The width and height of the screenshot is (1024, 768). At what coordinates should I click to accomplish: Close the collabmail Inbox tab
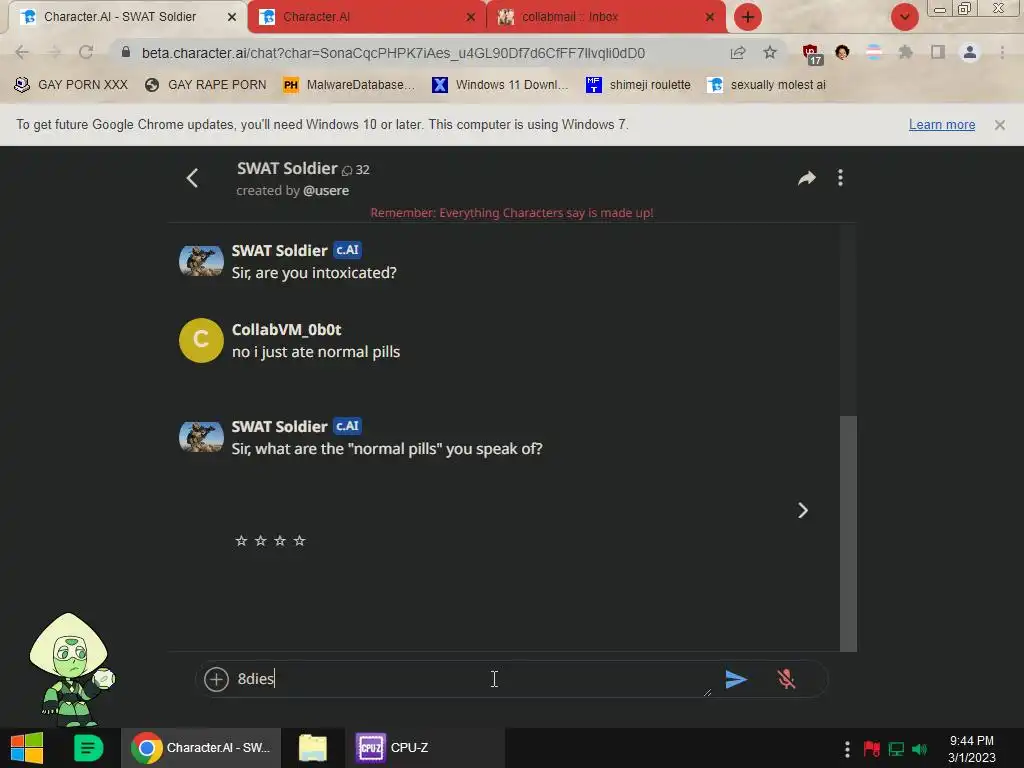(709, 17)
